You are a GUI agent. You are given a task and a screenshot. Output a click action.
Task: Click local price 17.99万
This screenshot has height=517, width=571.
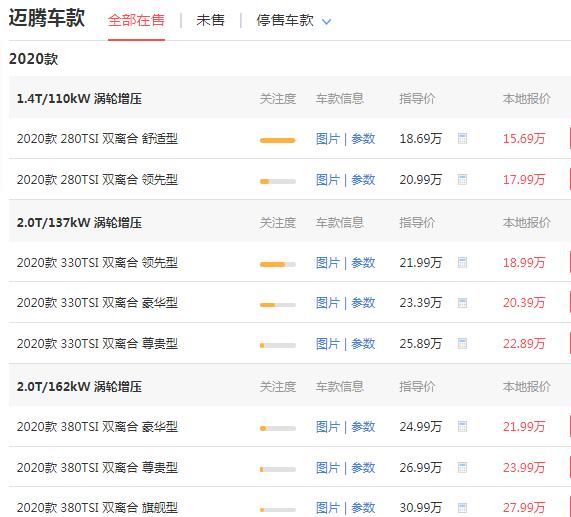524,179
